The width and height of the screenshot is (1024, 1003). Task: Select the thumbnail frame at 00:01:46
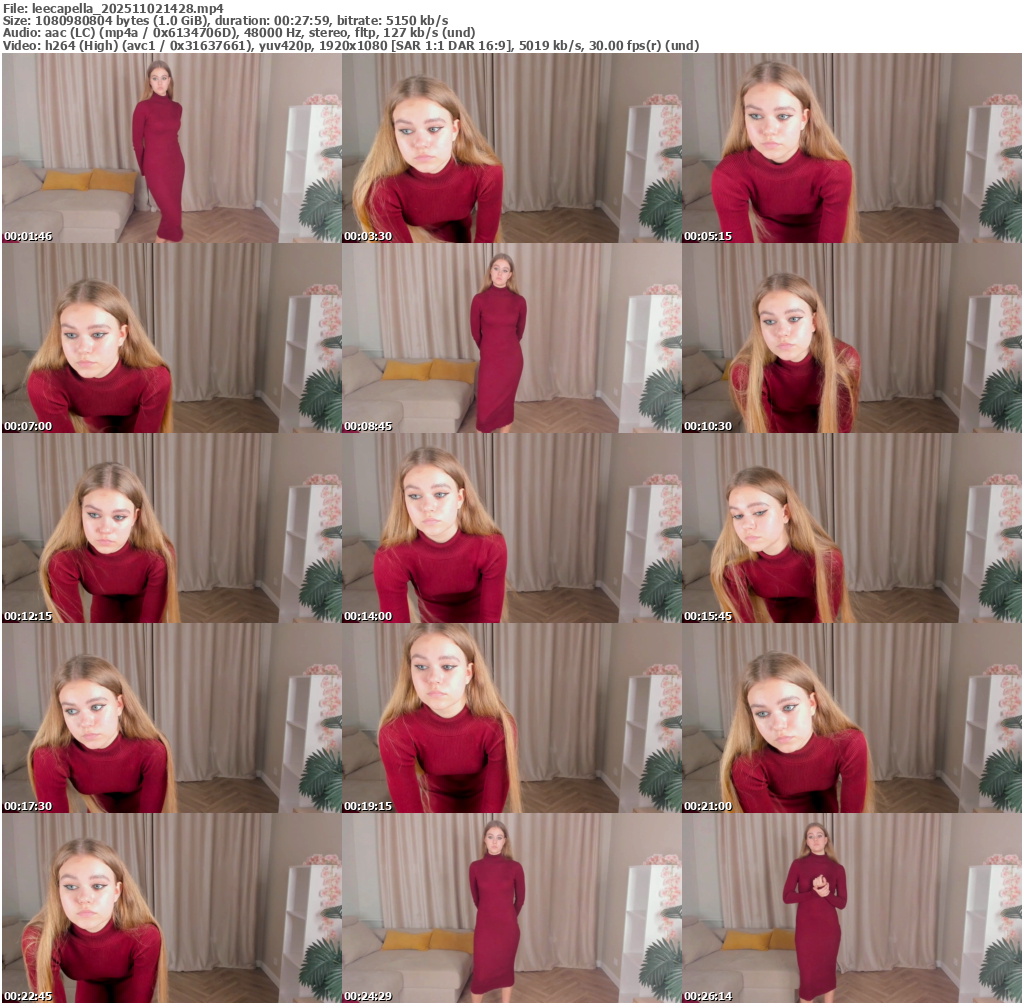[x=172, y=148]
